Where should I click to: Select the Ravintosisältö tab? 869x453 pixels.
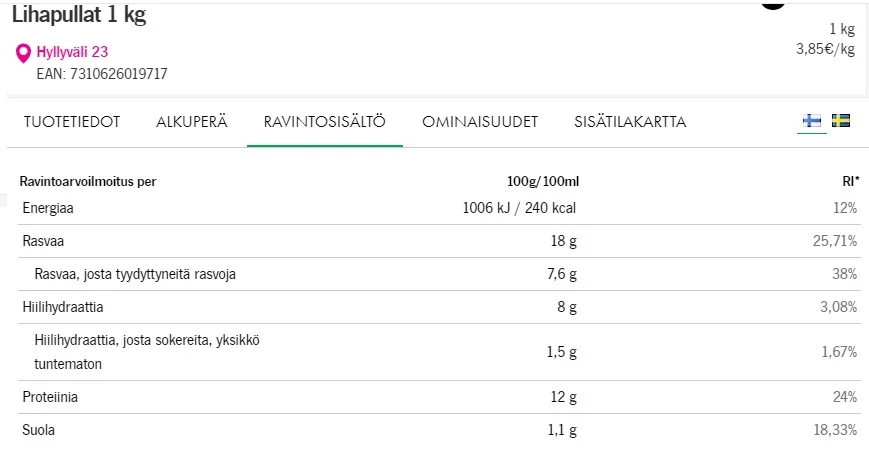325,122
